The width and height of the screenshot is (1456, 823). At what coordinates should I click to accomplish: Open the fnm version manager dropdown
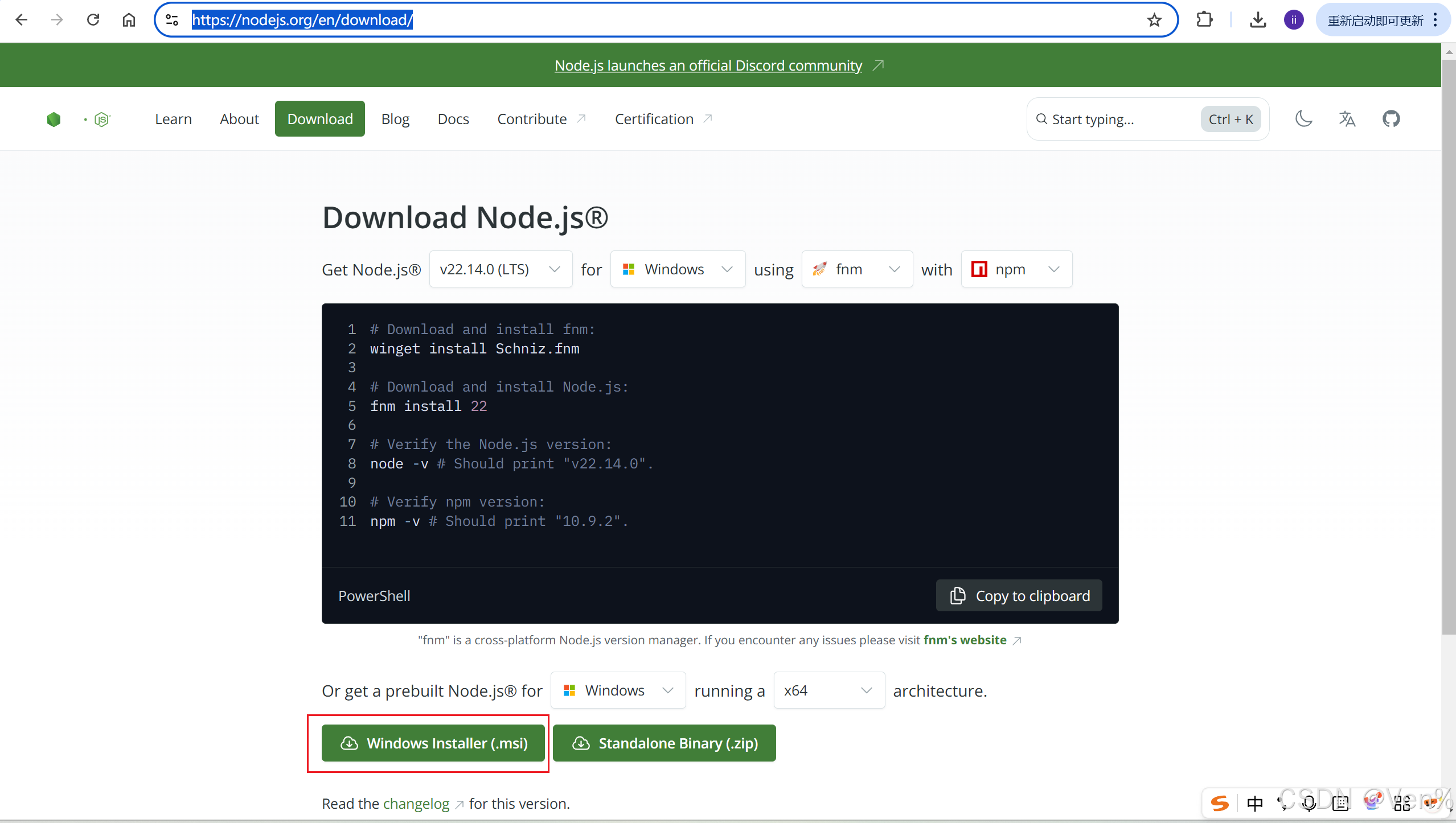point(857,269)
